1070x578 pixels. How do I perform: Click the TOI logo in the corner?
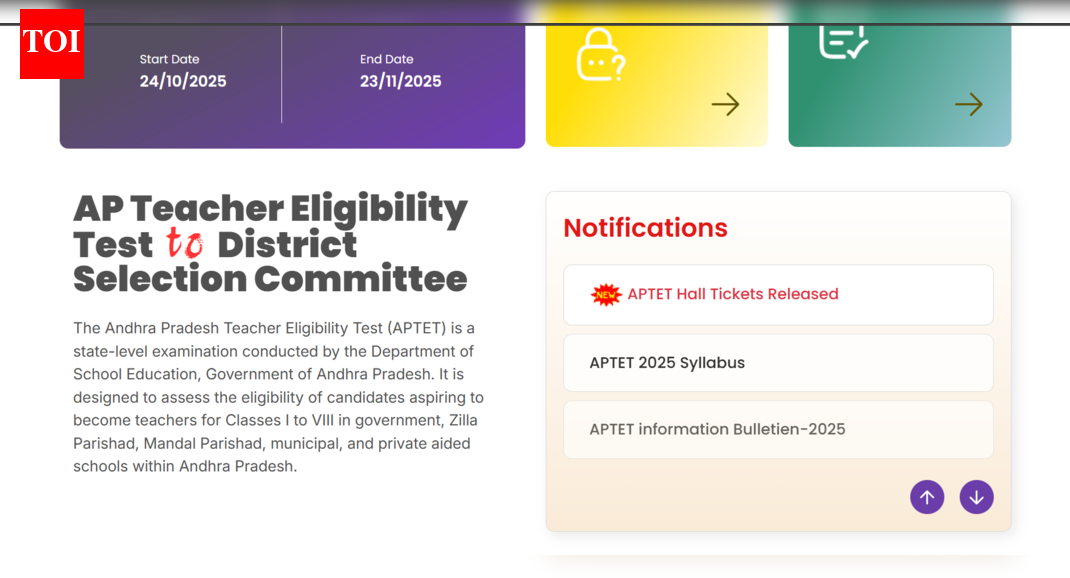(51, 44)
